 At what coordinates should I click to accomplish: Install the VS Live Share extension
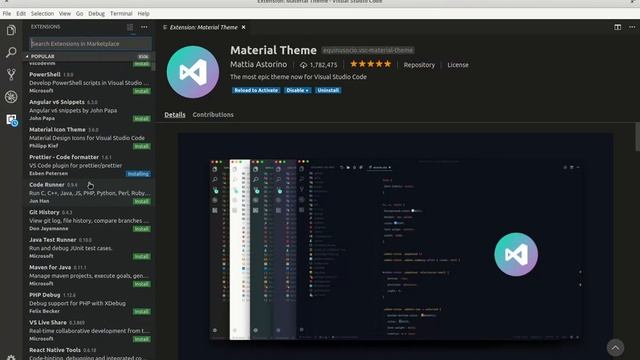click(x=142, y=339)
